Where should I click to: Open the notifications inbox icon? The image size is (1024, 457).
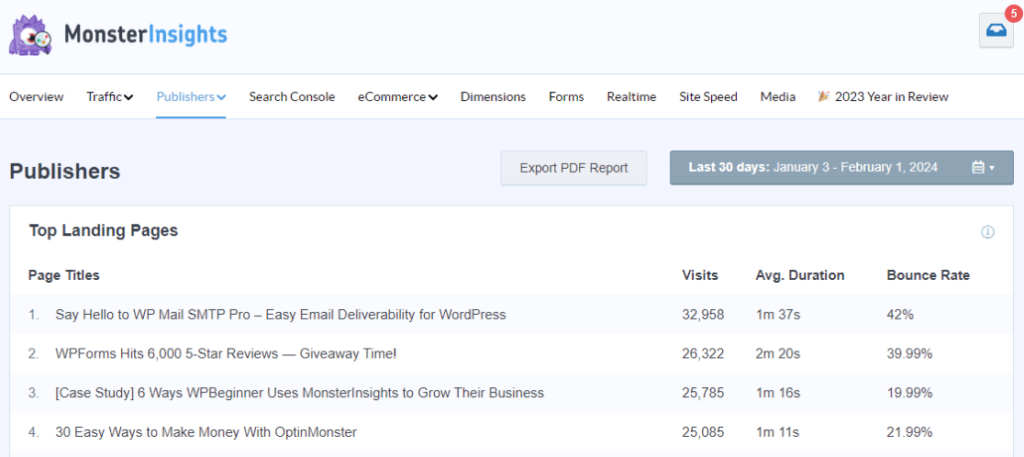point(995,31)
